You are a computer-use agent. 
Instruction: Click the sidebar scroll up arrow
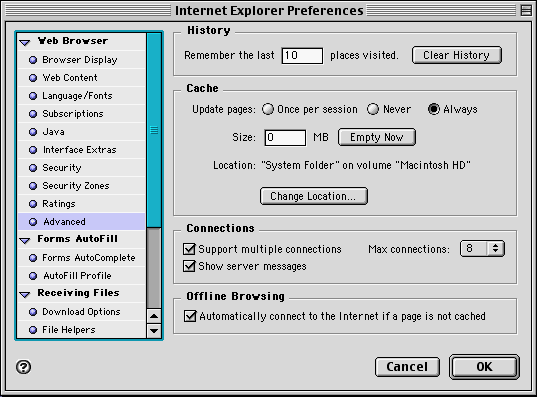click(x=154, y=316)
